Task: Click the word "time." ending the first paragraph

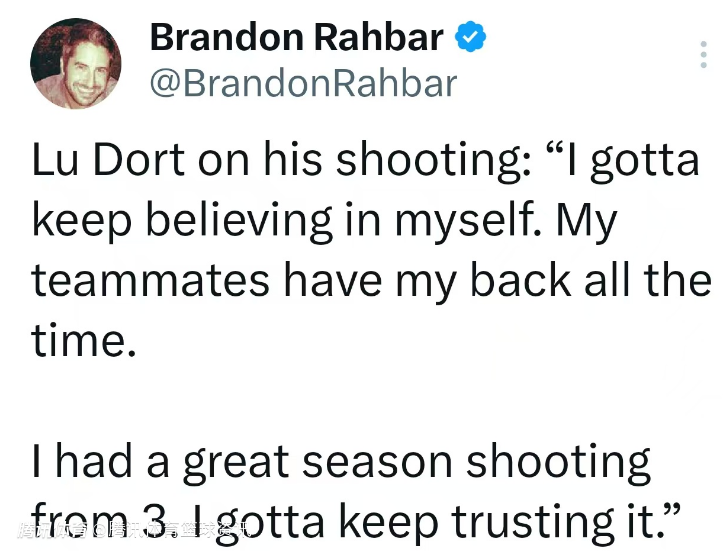Action: (84, 340)
